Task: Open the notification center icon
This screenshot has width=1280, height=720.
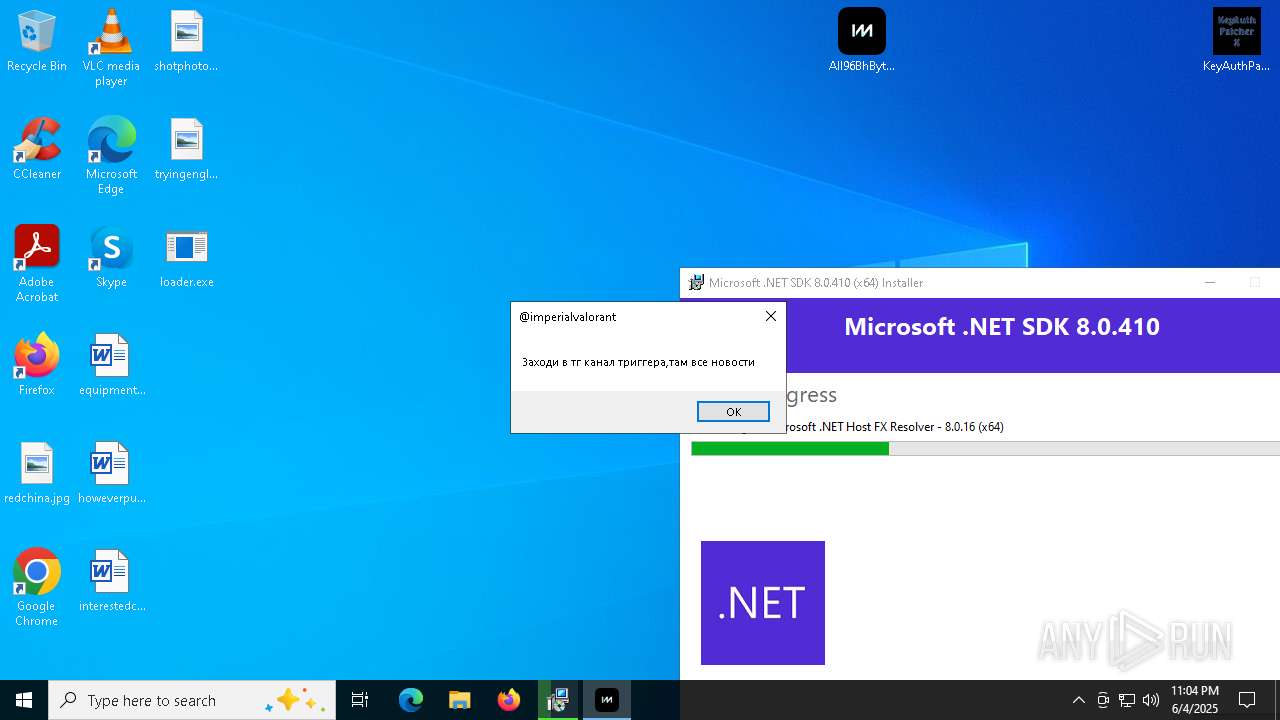Action: [x=1247, y=700]
